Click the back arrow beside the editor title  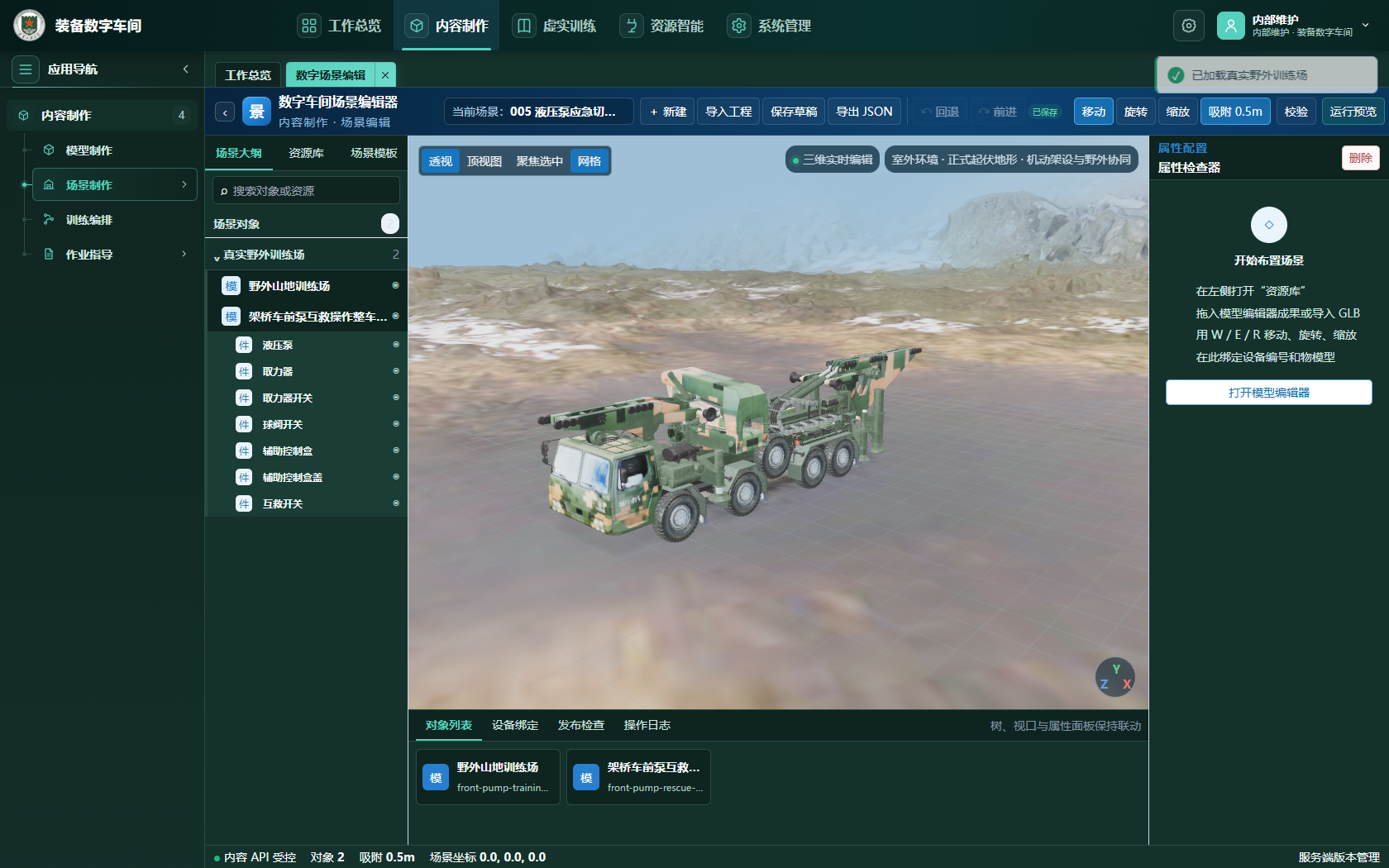[x=225, y=112]
